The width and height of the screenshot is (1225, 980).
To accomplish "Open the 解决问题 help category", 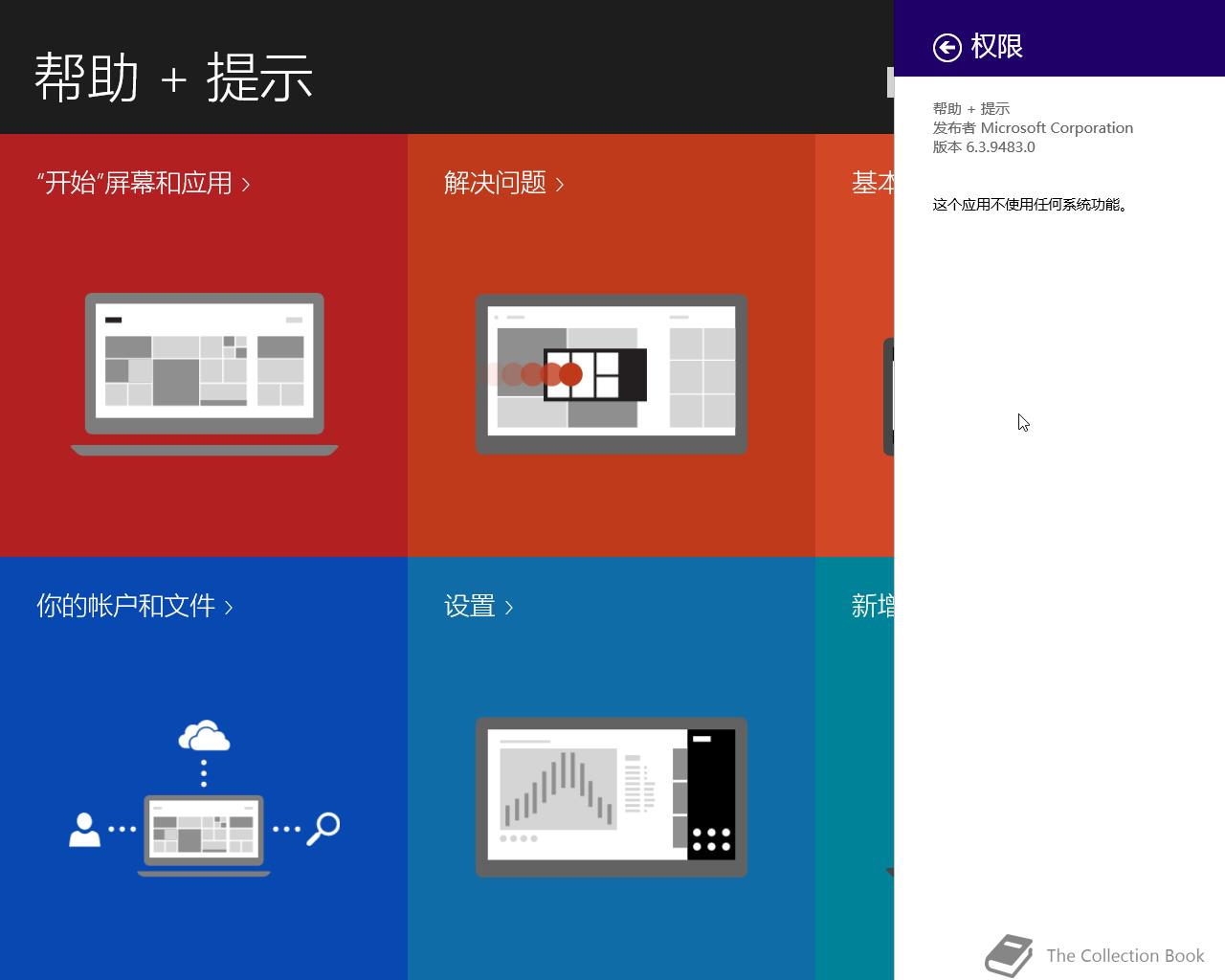I will point(503,183).
